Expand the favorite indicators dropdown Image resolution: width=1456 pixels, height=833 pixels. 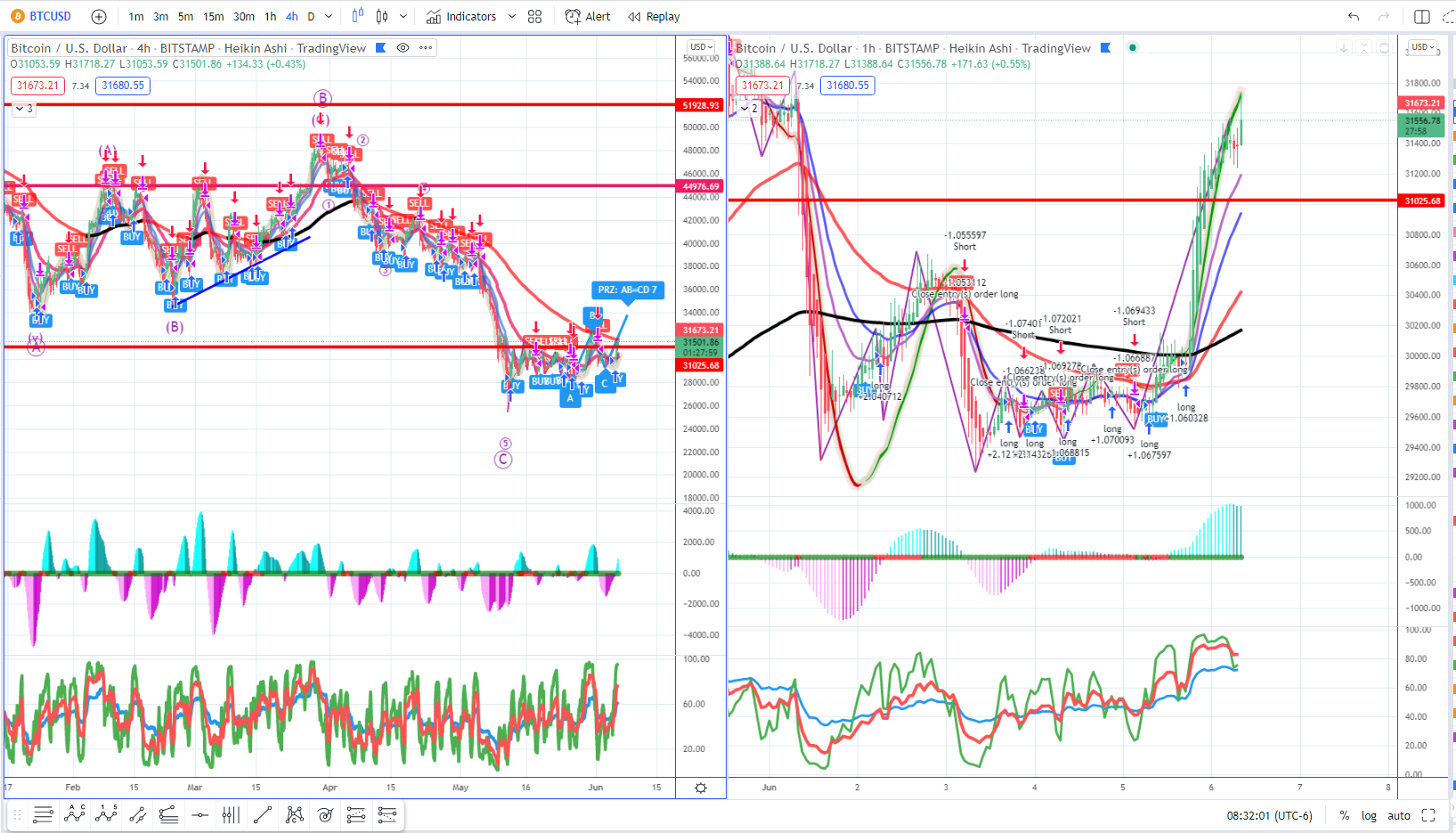(x=511, y=16)
